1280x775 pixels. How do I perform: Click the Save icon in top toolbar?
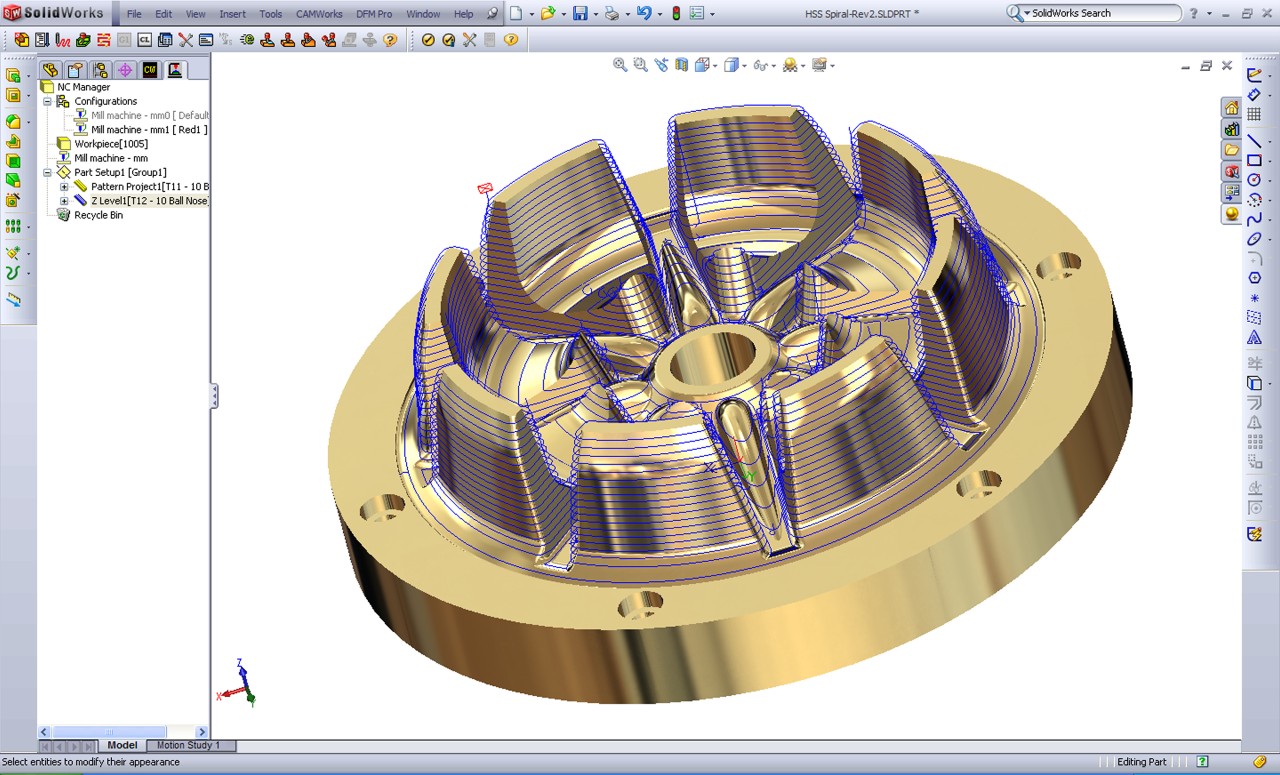[579, 14]
